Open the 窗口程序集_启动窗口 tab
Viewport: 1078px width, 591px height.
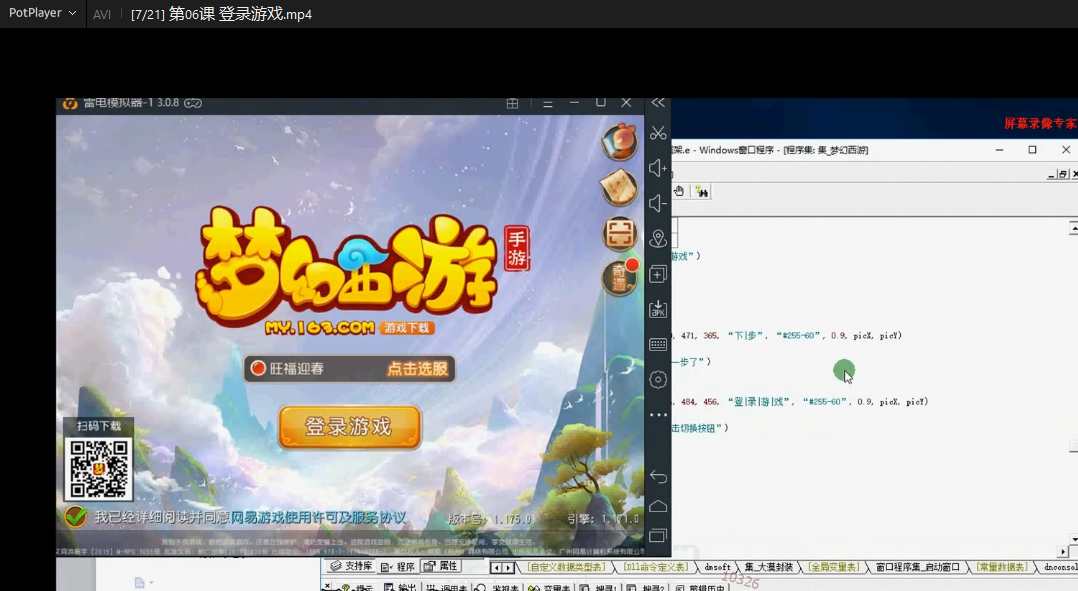pos(917,567)
